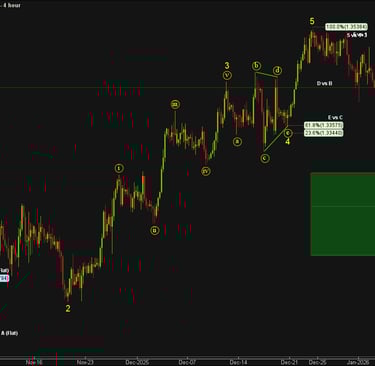Image resolution: width=375 pixels, height=366 pixels.
Task: Click the circled v sub-wave marker
Action: tap(227, 75)
